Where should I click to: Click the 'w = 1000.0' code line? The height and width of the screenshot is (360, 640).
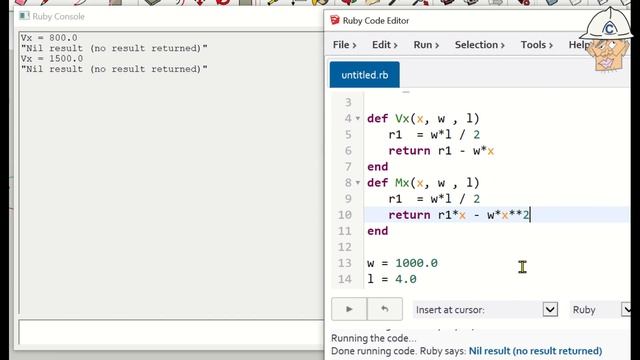pos(402,263)
